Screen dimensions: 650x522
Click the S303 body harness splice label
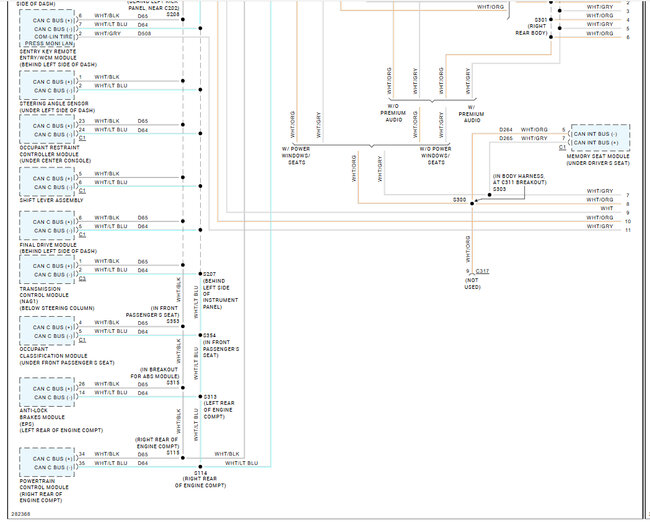click(499, 188)
